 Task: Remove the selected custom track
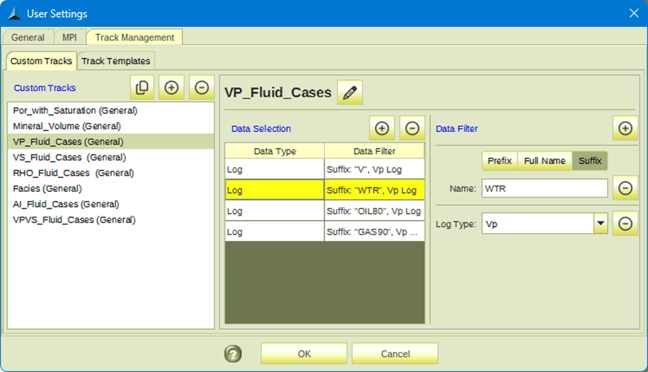pos(202,87)
